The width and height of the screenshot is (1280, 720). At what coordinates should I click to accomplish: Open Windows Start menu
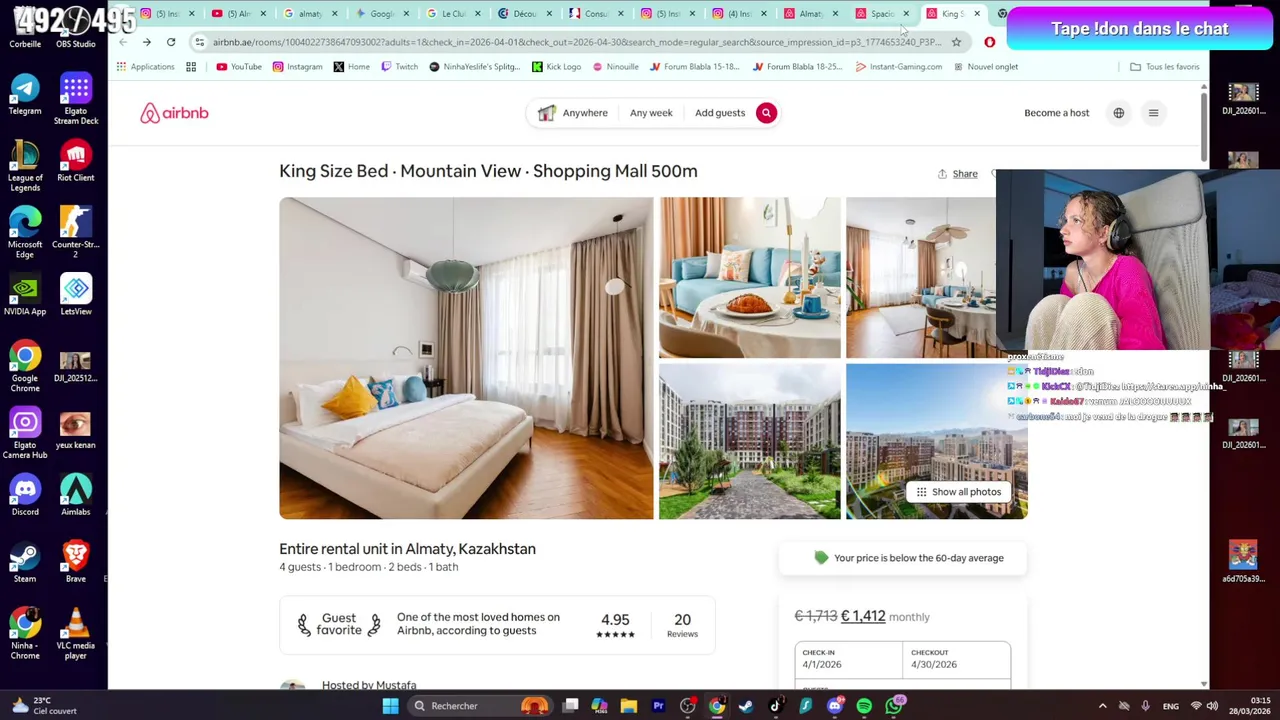390,706
